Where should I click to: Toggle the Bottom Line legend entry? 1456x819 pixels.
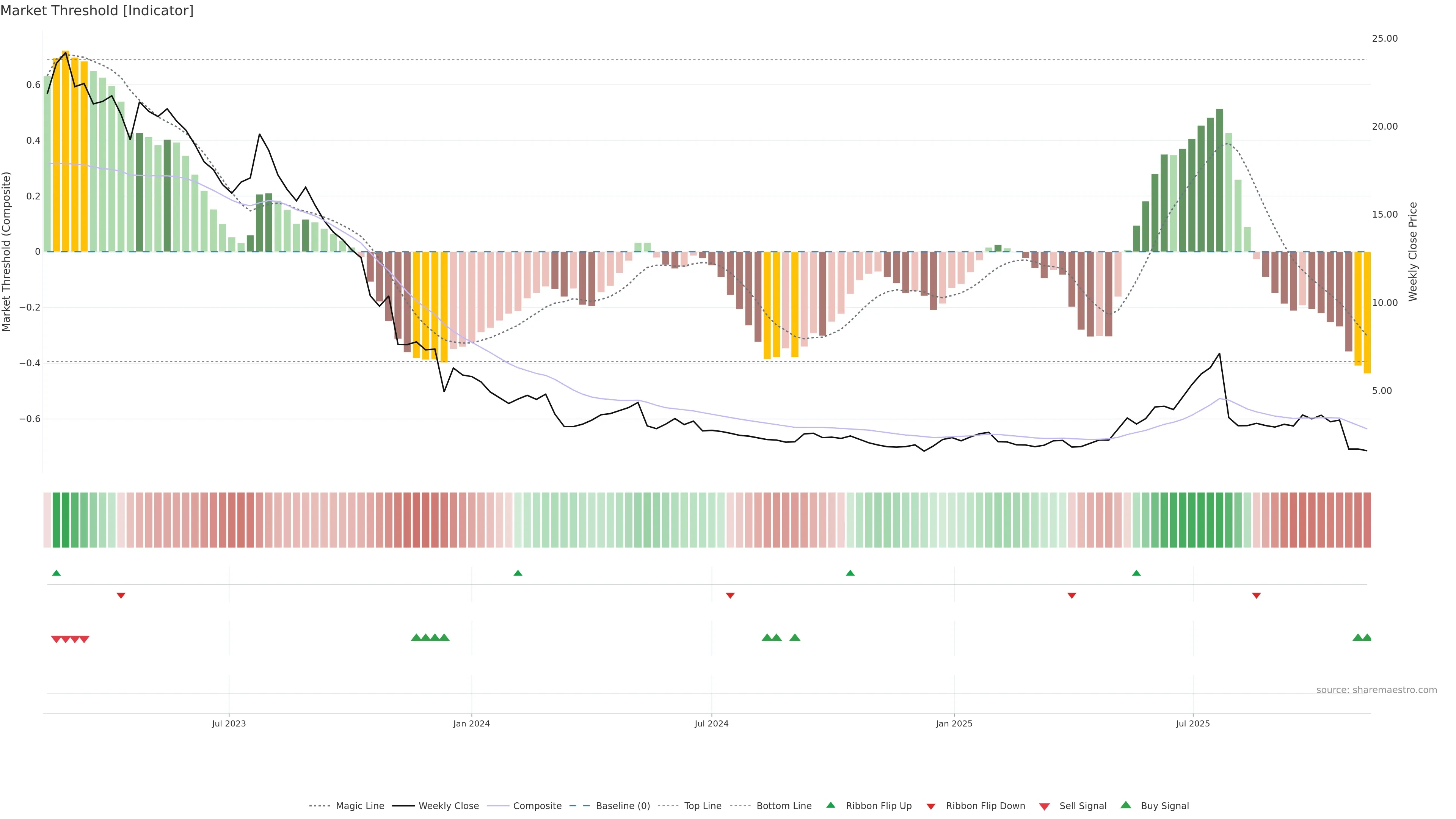pos(783,806)
